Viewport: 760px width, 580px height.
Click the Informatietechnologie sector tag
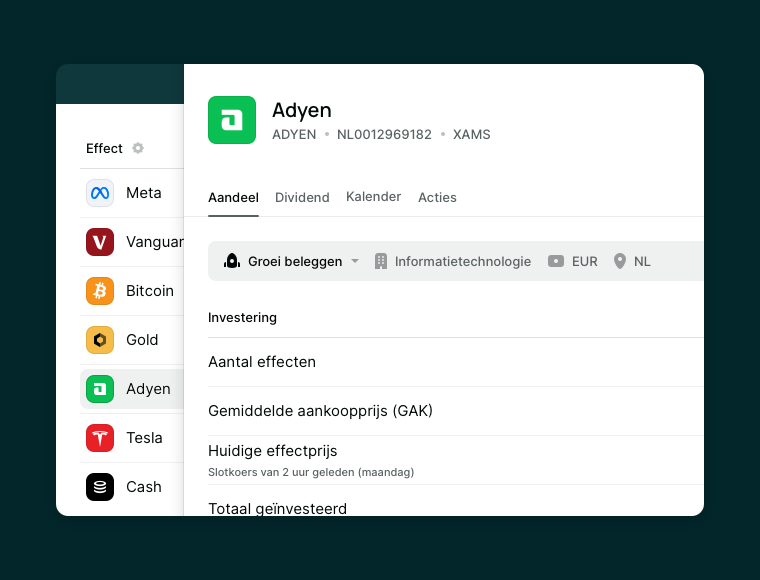point(453,261)
